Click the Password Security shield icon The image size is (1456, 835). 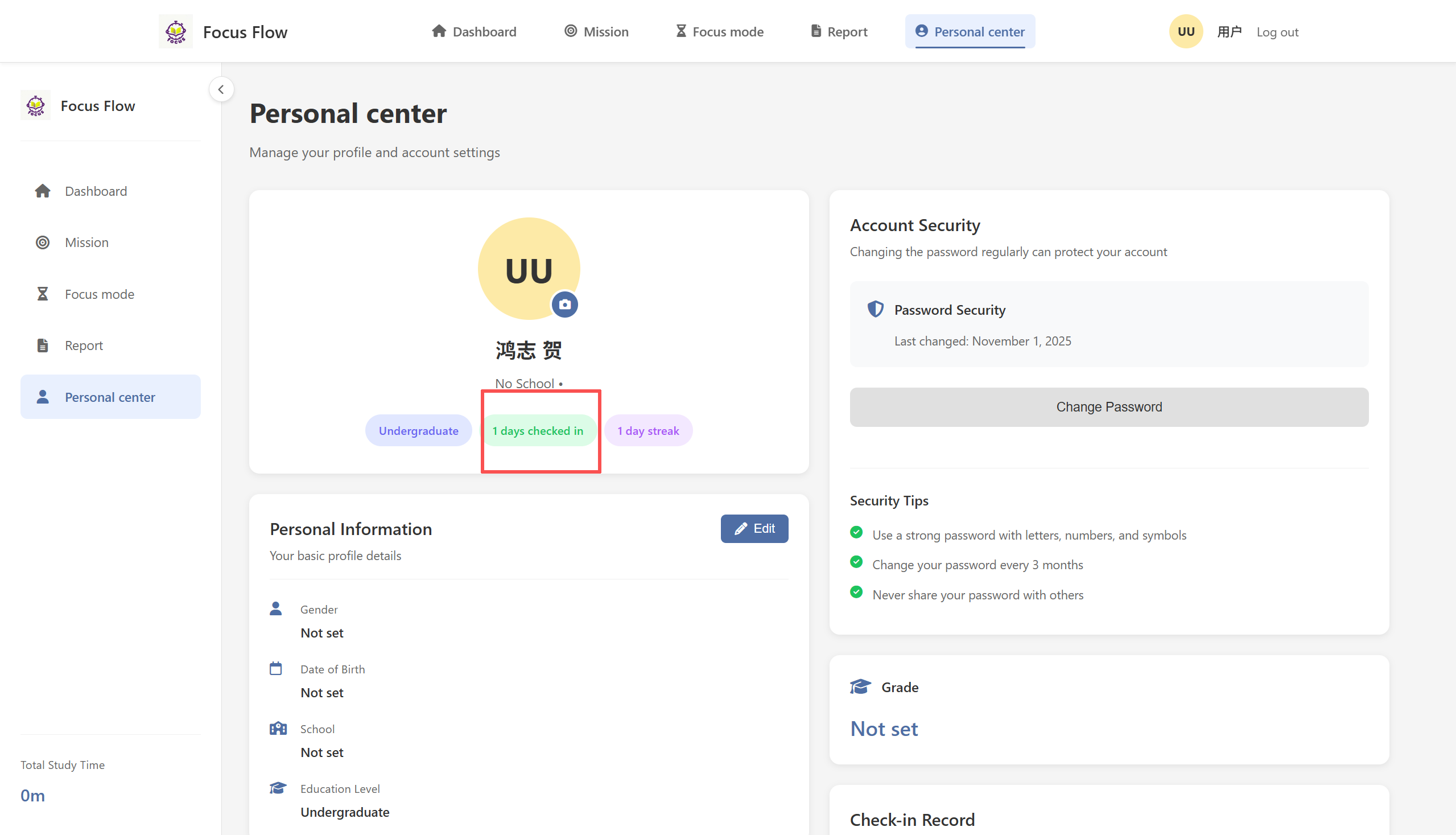click(875, 310)
